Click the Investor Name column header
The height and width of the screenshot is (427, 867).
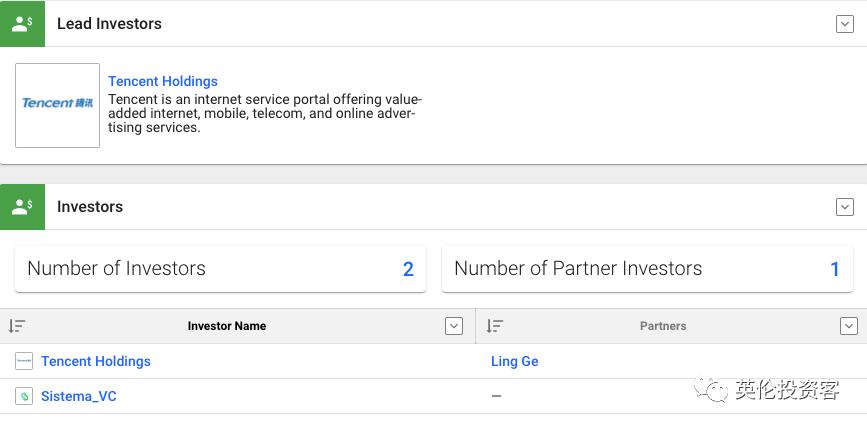[227, 326]
